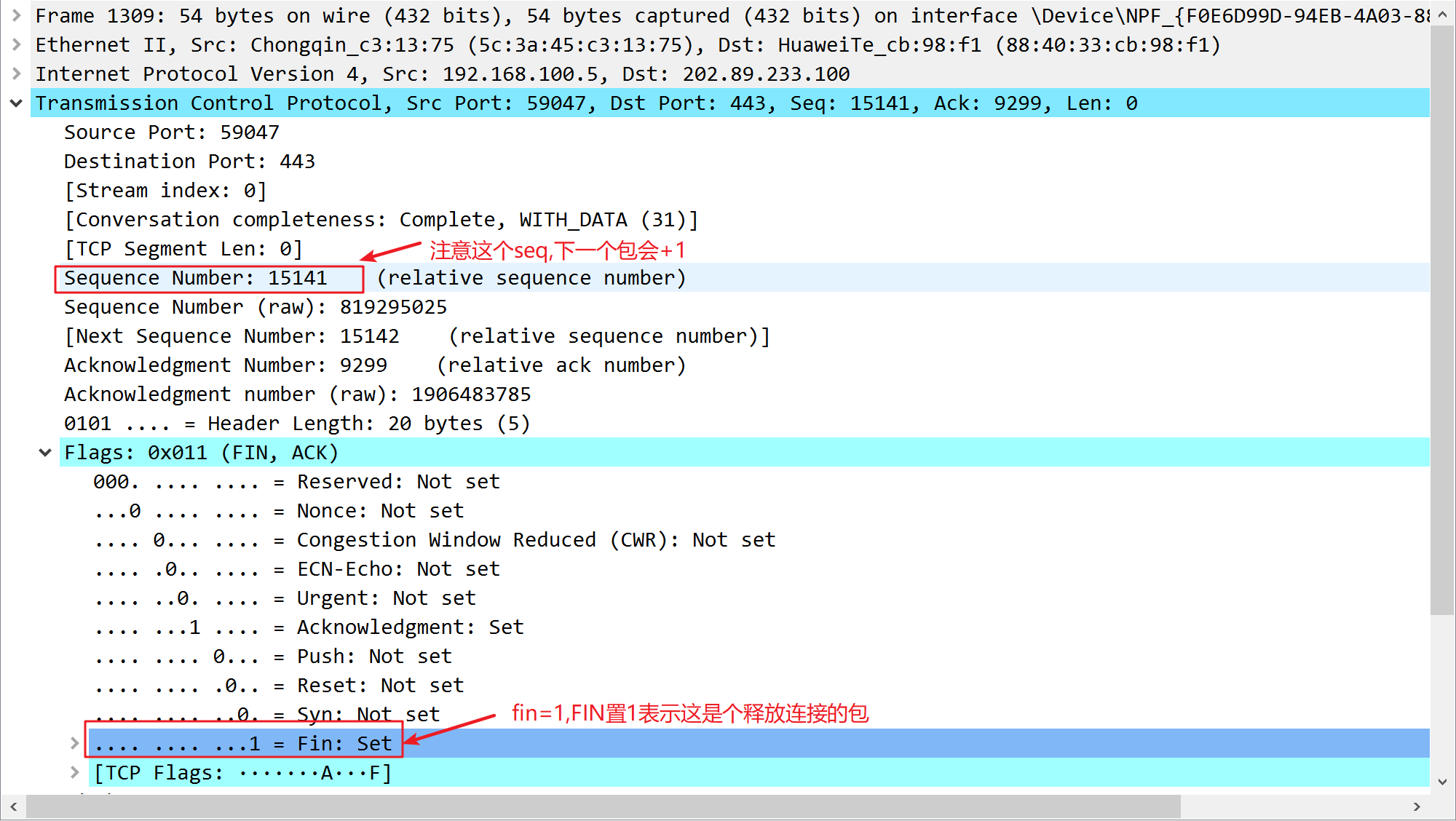Click the horizontal scrollbar left arrow

point(13,806)
